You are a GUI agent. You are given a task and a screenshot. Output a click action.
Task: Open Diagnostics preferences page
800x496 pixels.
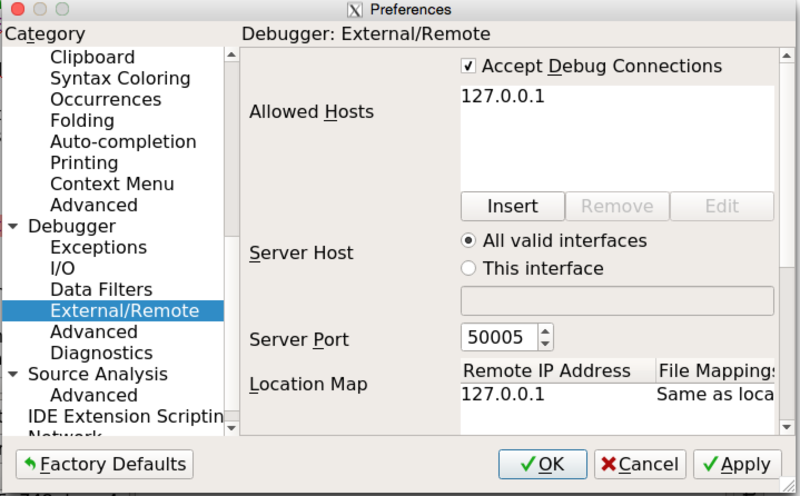[x=101, y=353]
